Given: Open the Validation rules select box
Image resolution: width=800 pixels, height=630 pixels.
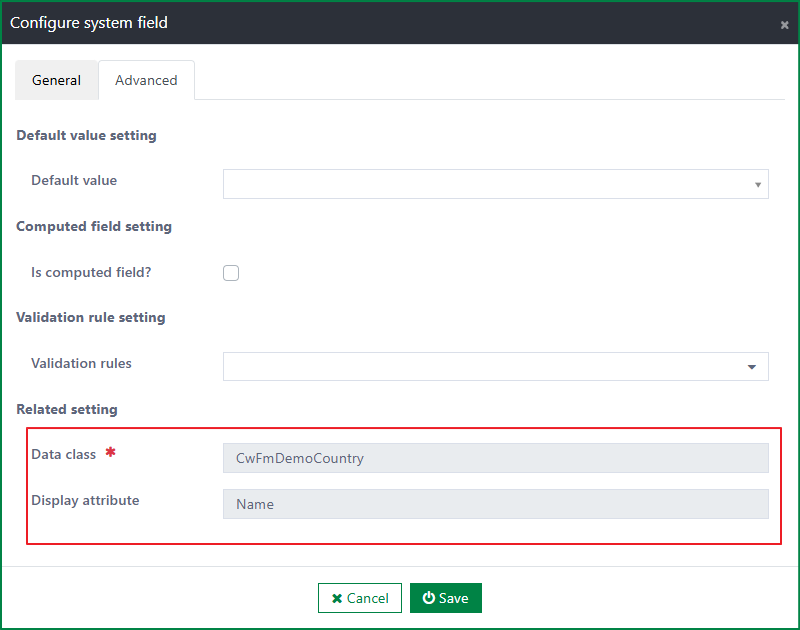Looking at the screenshot, I should tap(495, 366).
